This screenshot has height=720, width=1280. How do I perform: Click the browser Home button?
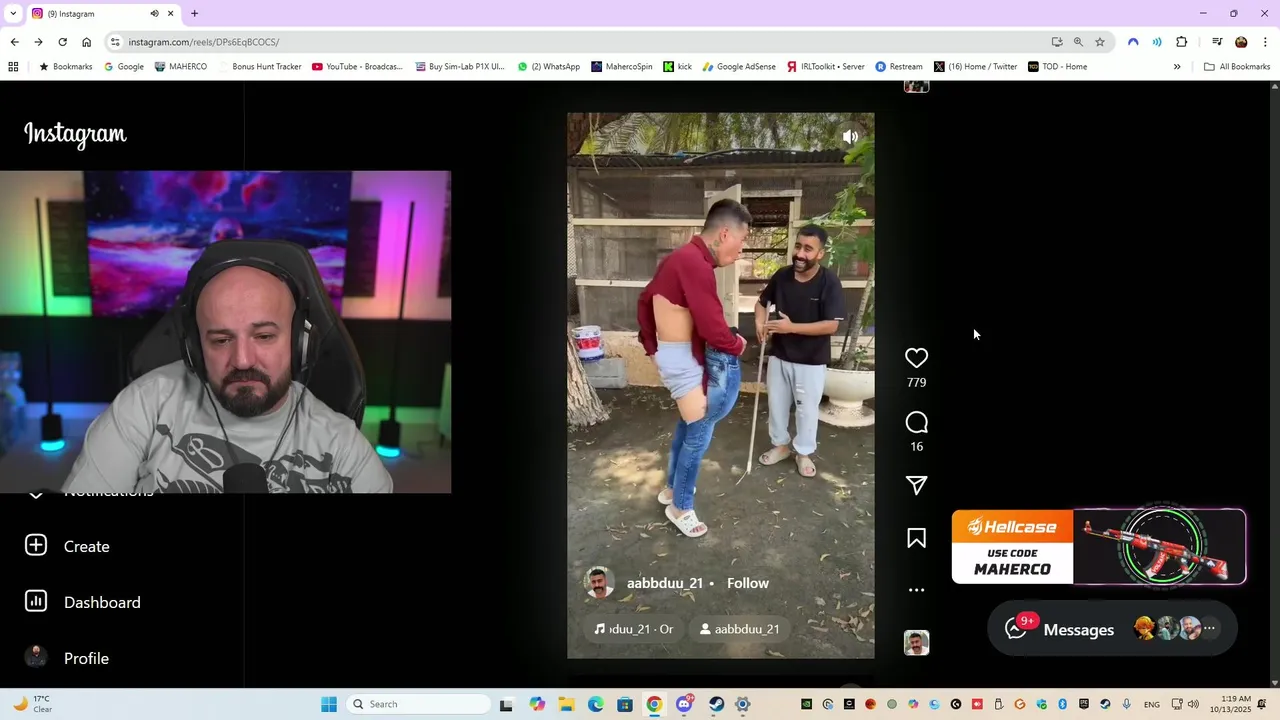[x=86, y=42]
